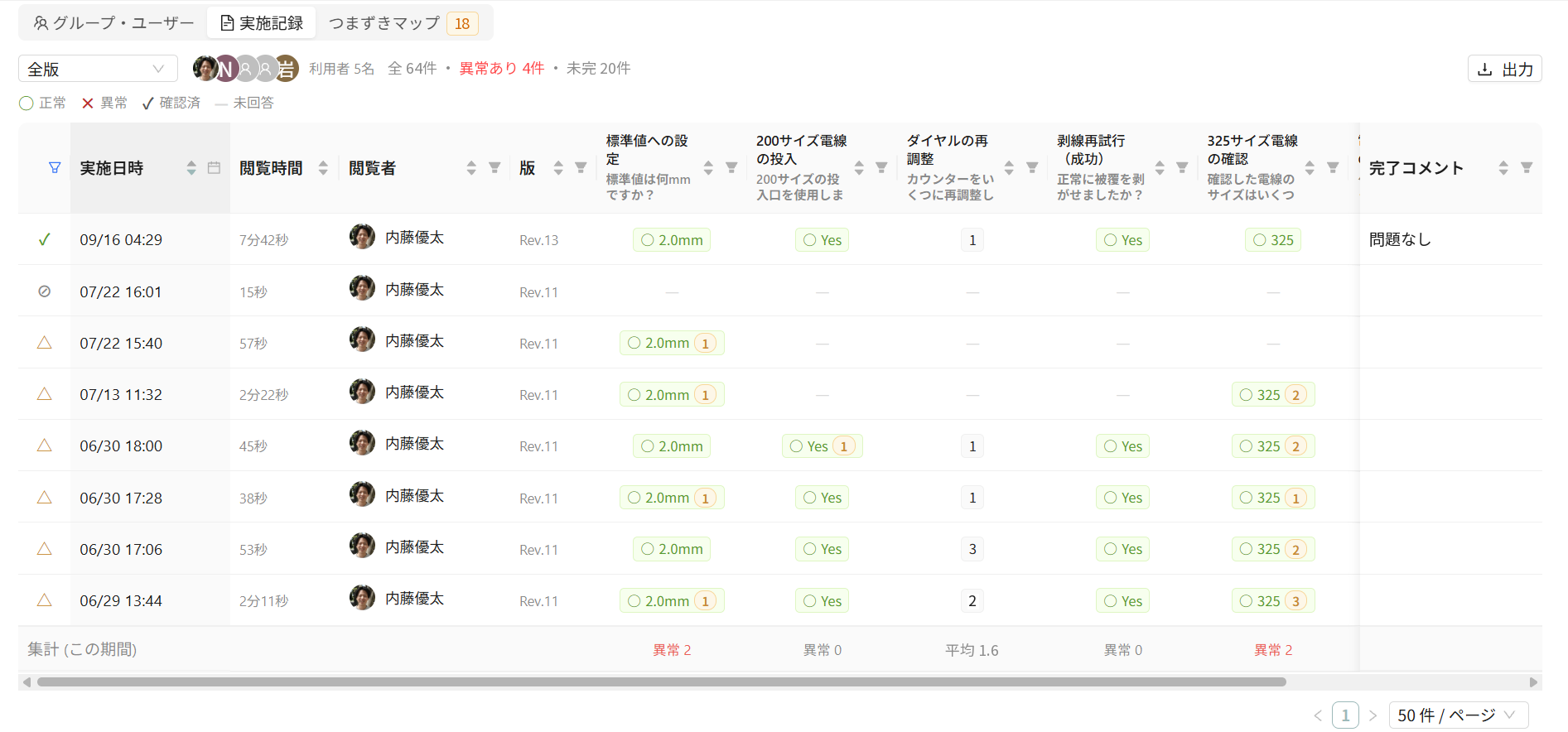Screen dimensions: 1568x732
Task: Click the 07/22 16:01 record date
Action: point(121,292)
